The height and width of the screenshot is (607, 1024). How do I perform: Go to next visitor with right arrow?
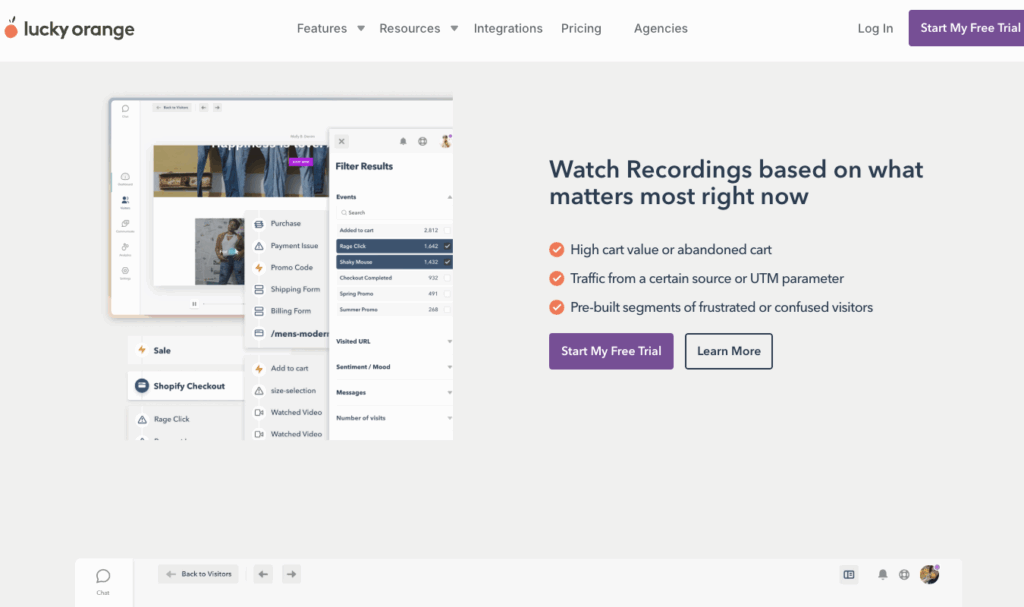291,574
